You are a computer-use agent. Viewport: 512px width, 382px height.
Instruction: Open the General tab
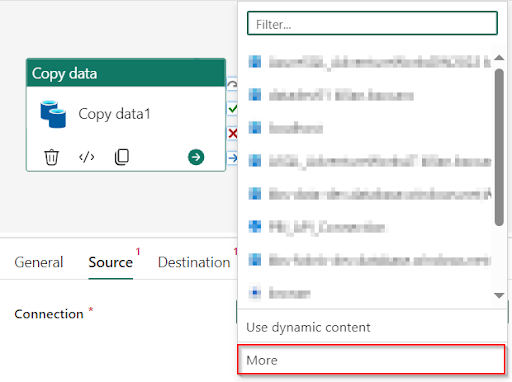pos(39,262)
